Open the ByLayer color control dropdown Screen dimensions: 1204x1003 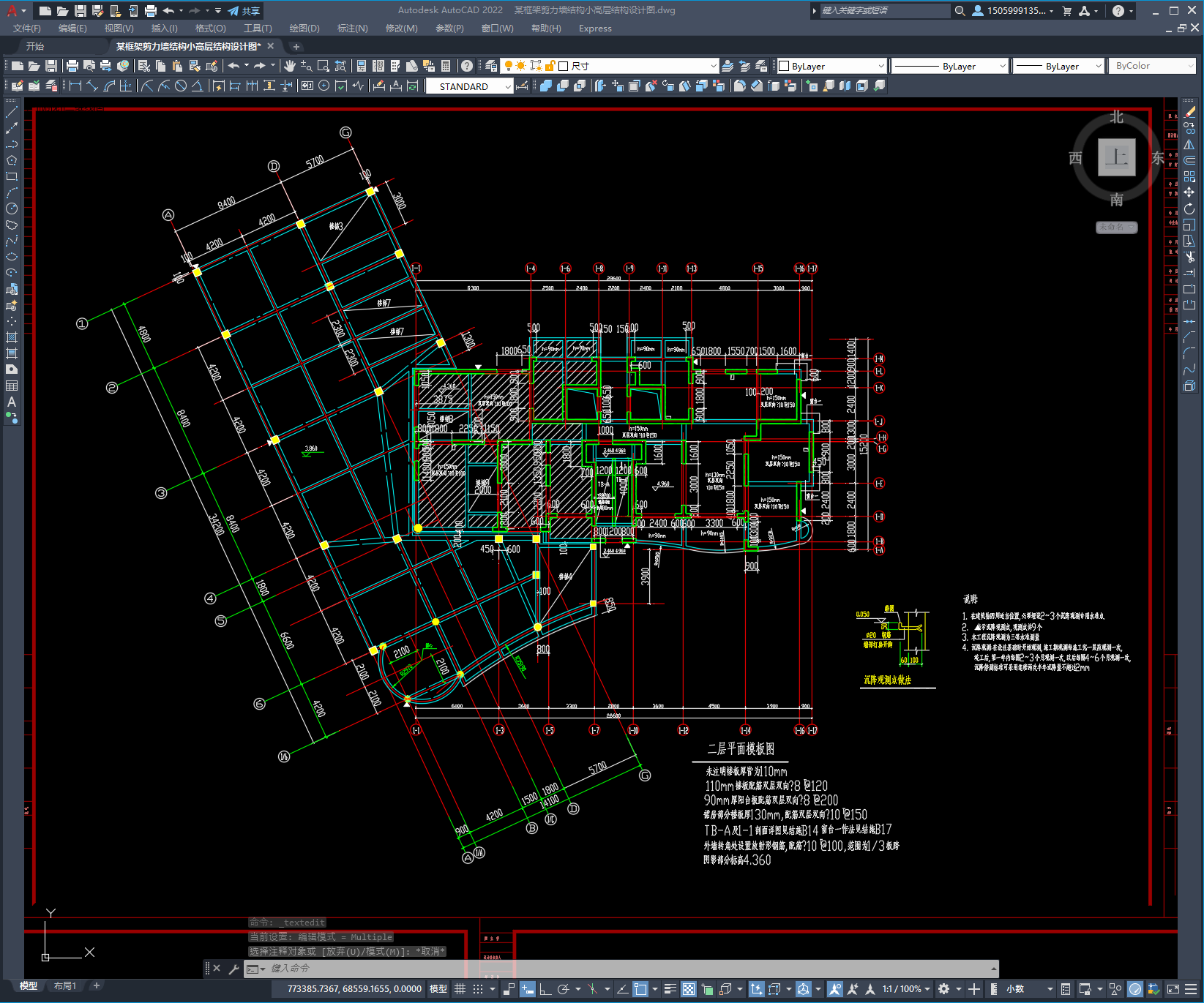[831, 66]
